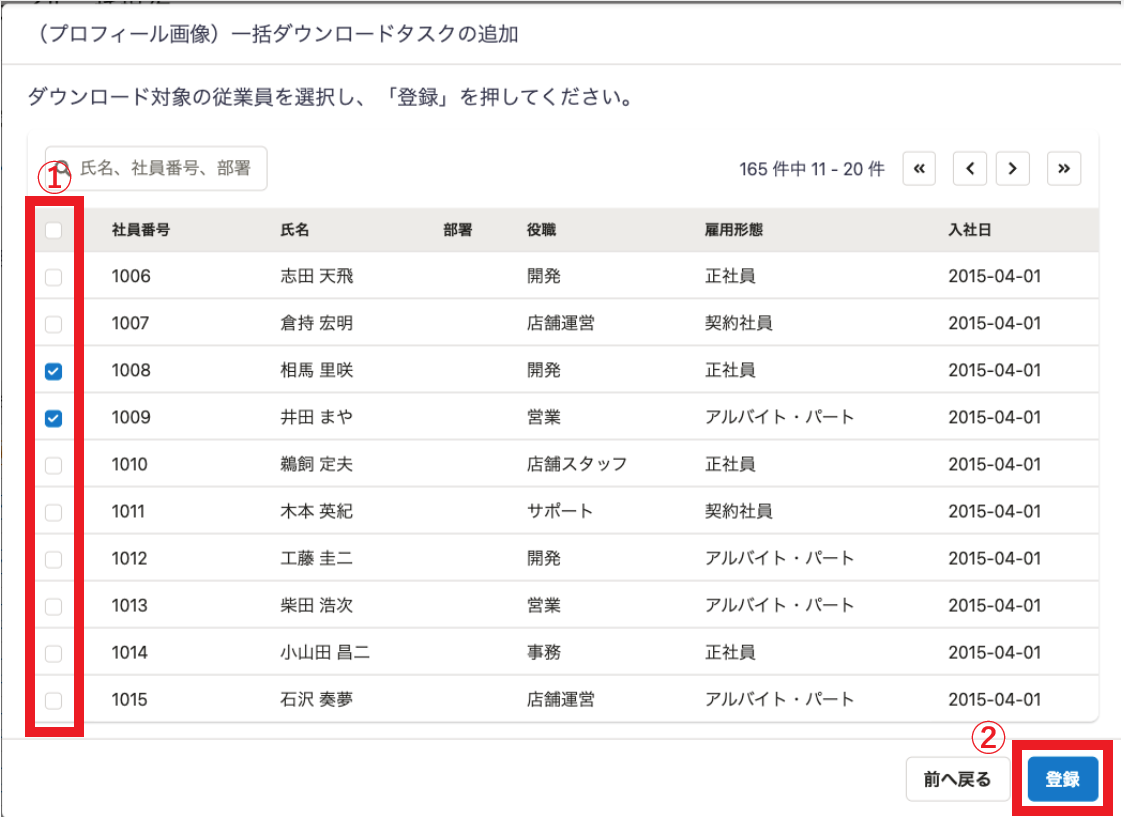The width and height of the screenshot is (1124, 817).
Task: Uncheck employee 1008 相馬 里咲
Action: (x=54, y=371)
